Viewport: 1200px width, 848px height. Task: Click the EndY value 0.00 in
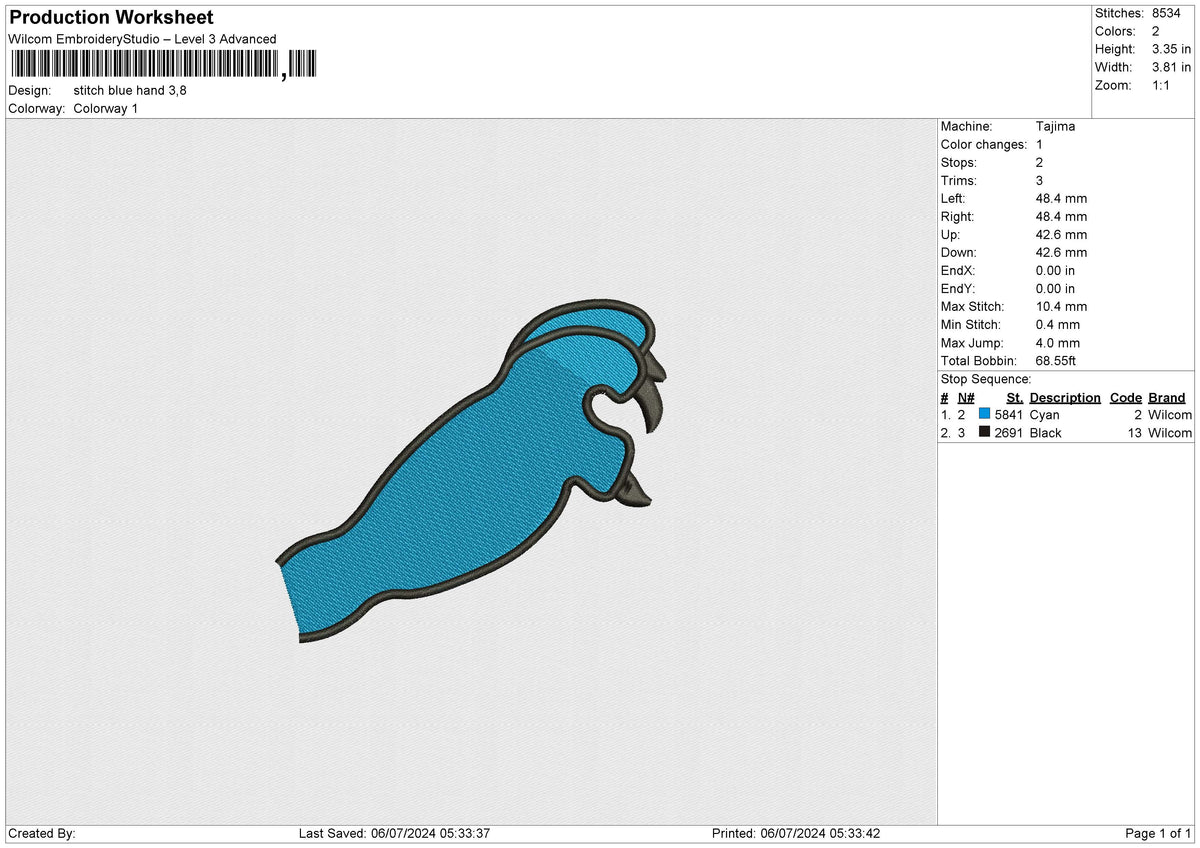coord(1056,288)
